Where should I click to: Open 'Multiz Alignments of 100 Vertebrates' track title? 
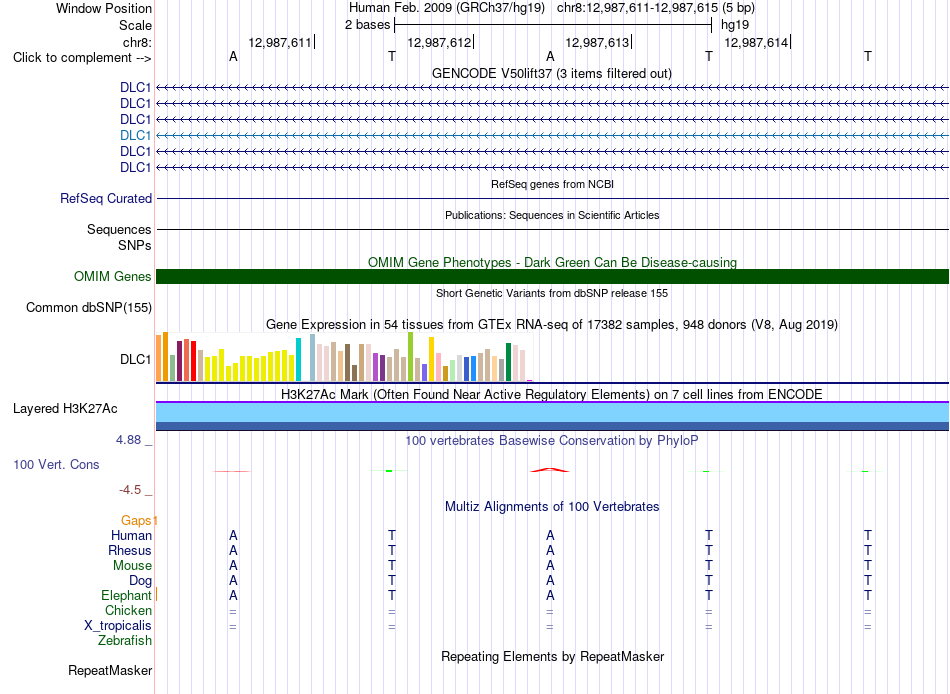click(552, 507)
